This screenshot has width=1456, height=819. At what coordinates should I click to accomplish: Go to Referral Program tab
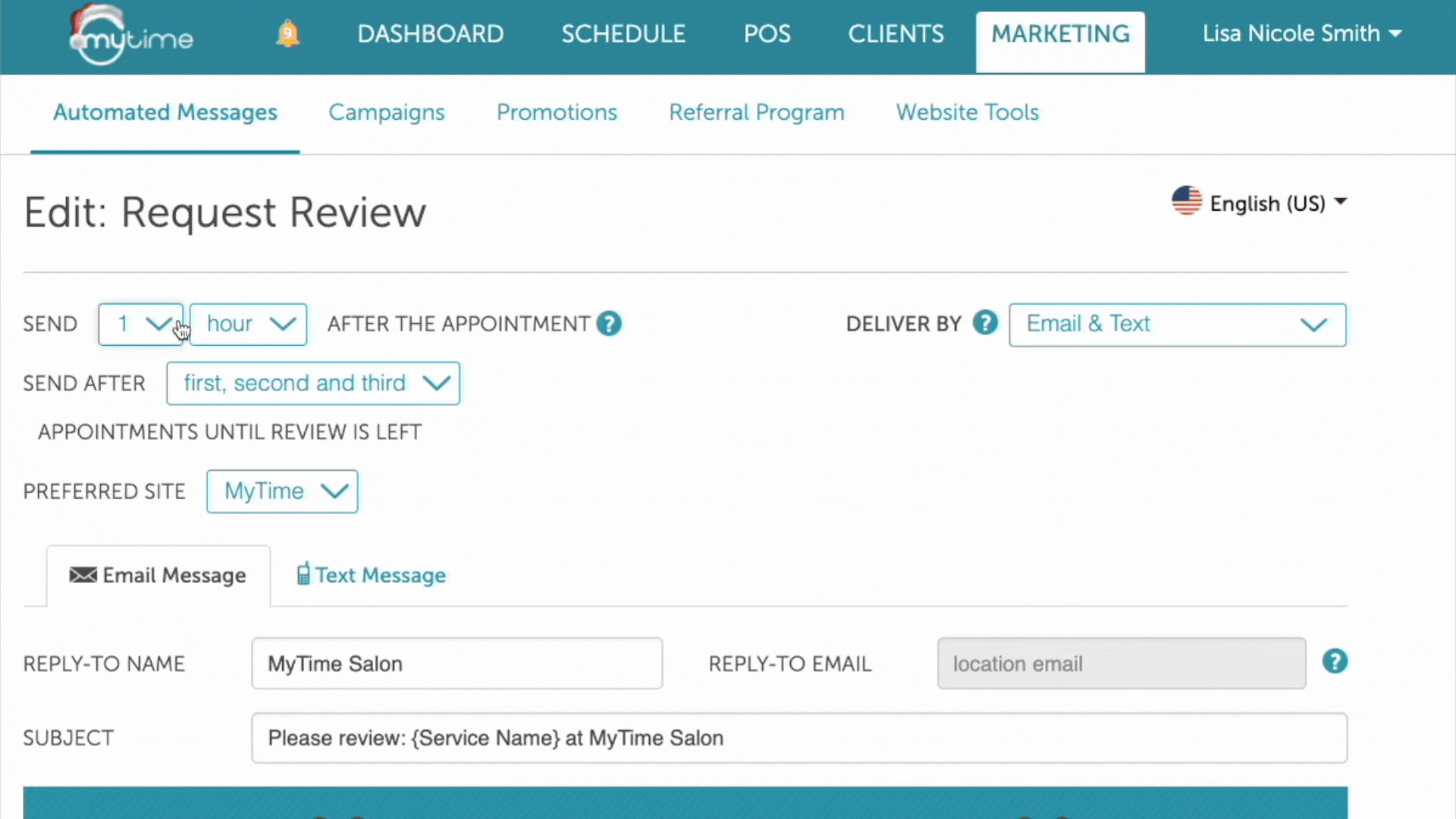click(756, 112)
